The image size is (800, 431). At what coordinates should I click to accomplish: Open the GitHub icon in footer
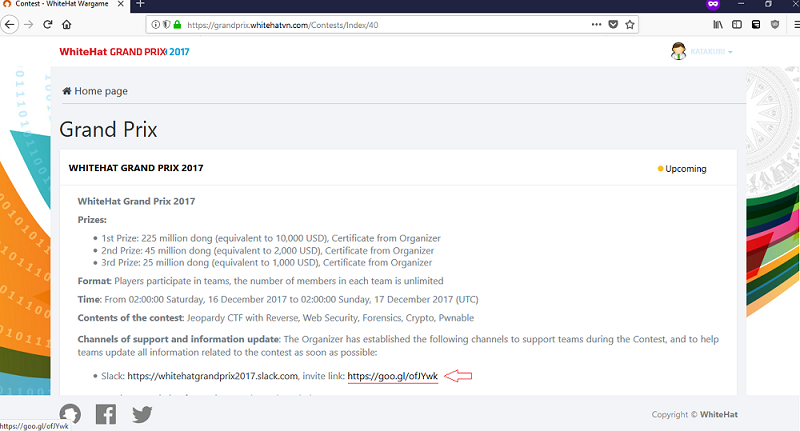coord(70,413)
